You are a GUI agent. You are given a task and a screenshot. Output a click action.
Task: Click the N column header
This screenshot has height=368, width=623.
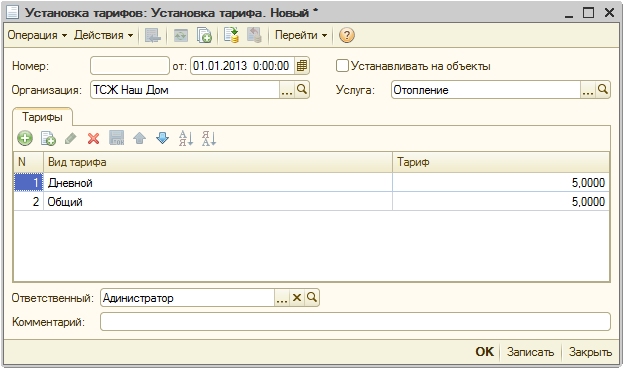click(28, 162)
